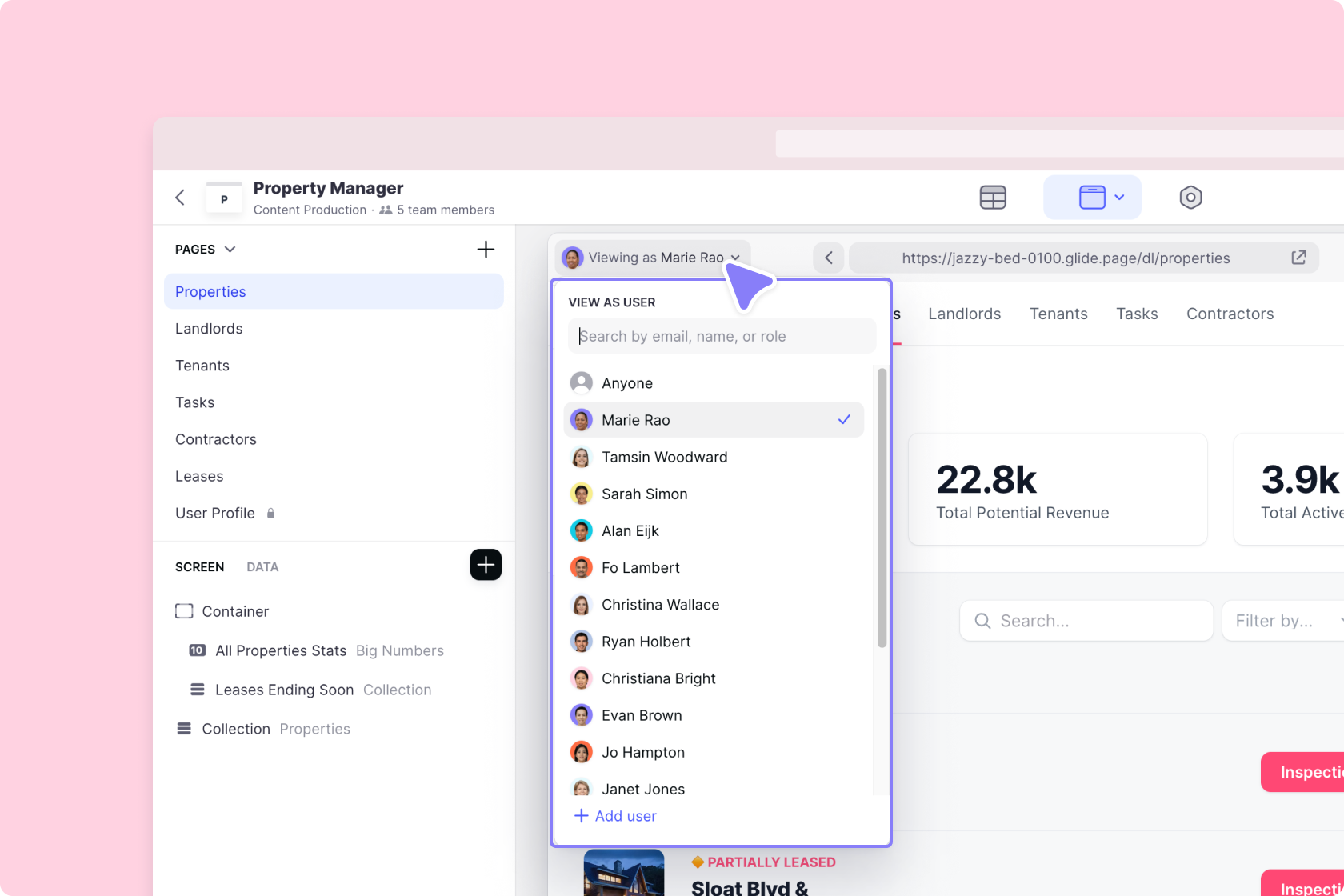Switch to the DATA tab
The image size is (1344, 896).
[262, 566]
